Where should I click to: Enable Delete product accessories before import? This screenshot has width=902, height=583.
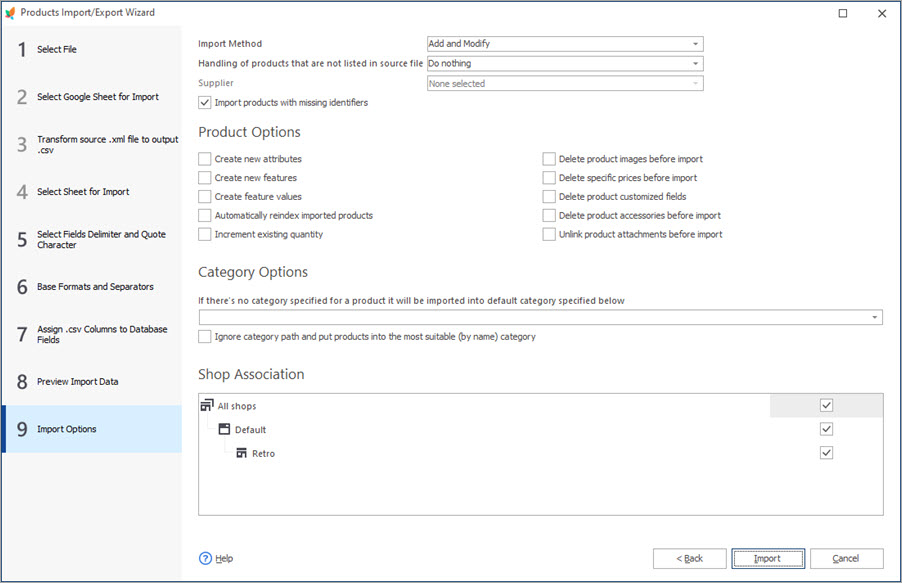click(x=549, y=215)
